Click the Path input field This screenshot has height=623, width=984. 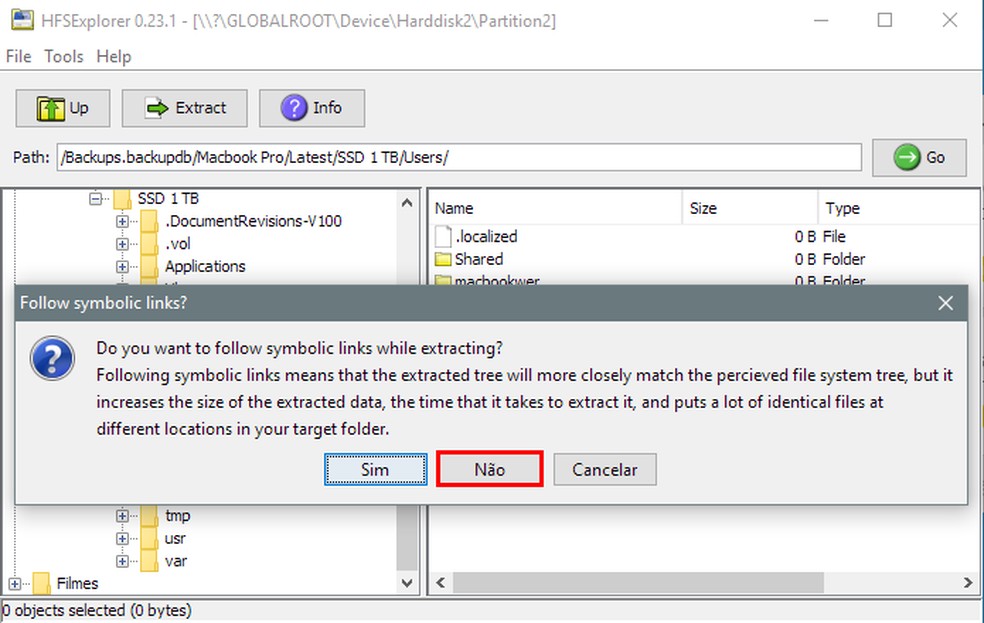(x=459, y=157)
